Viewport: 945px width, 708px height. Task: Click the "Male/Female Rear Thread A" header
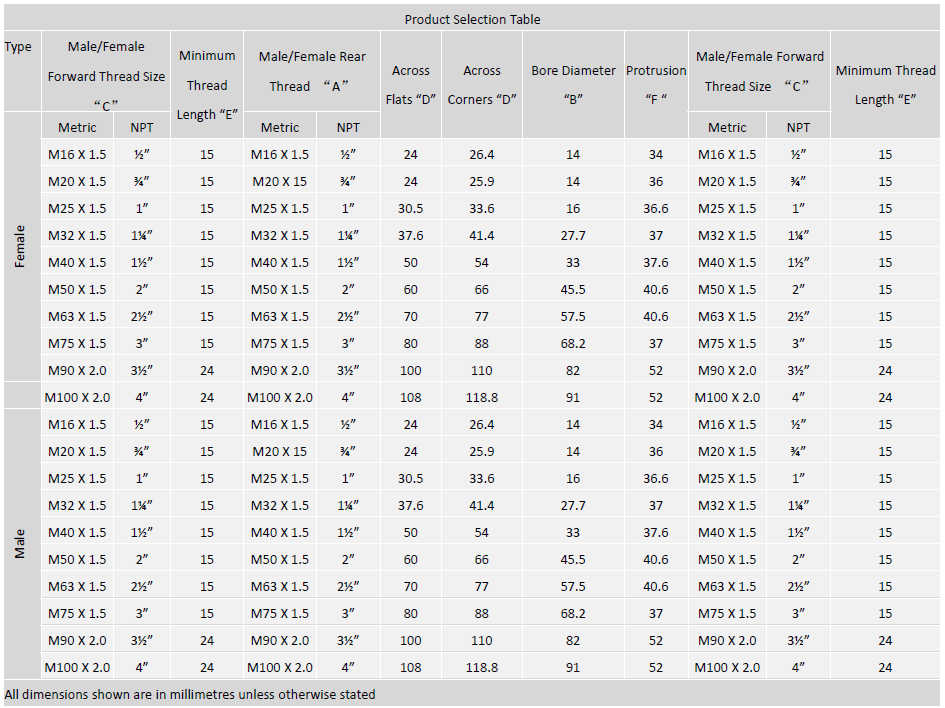[x=311, y=71]
